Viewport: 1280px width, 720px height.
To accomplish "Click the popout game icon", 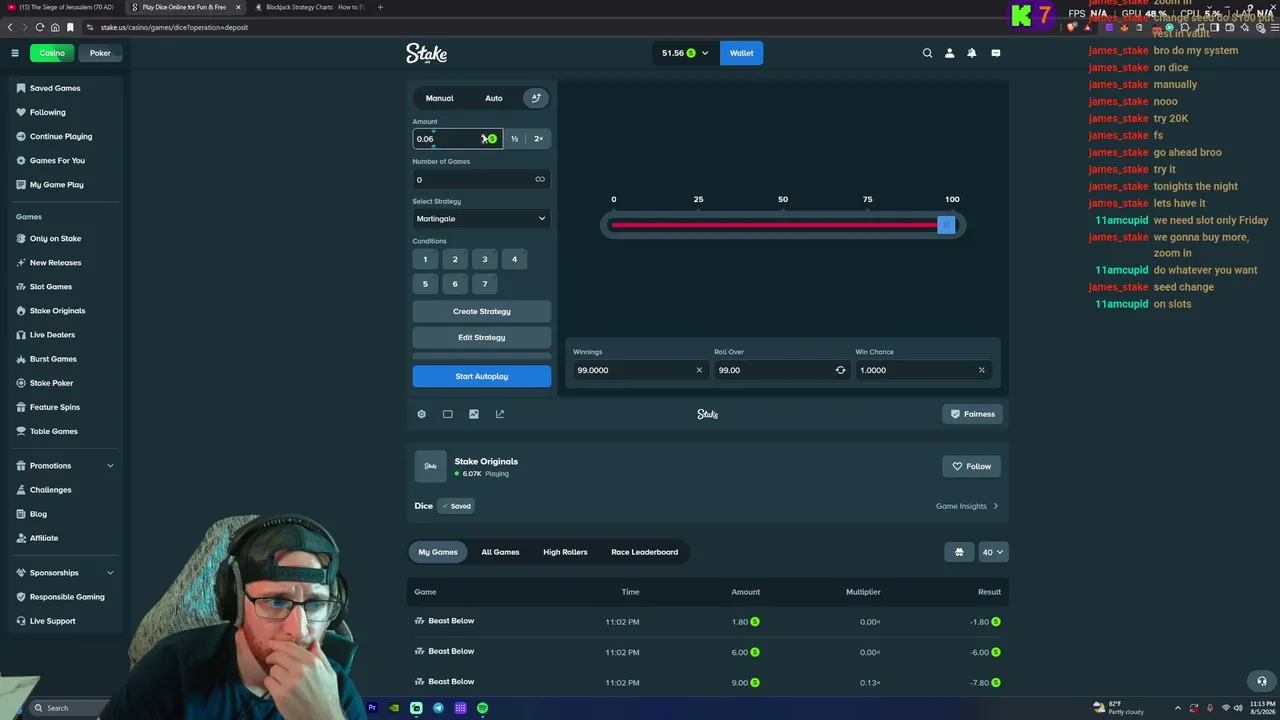I will (x=500, y=414).
